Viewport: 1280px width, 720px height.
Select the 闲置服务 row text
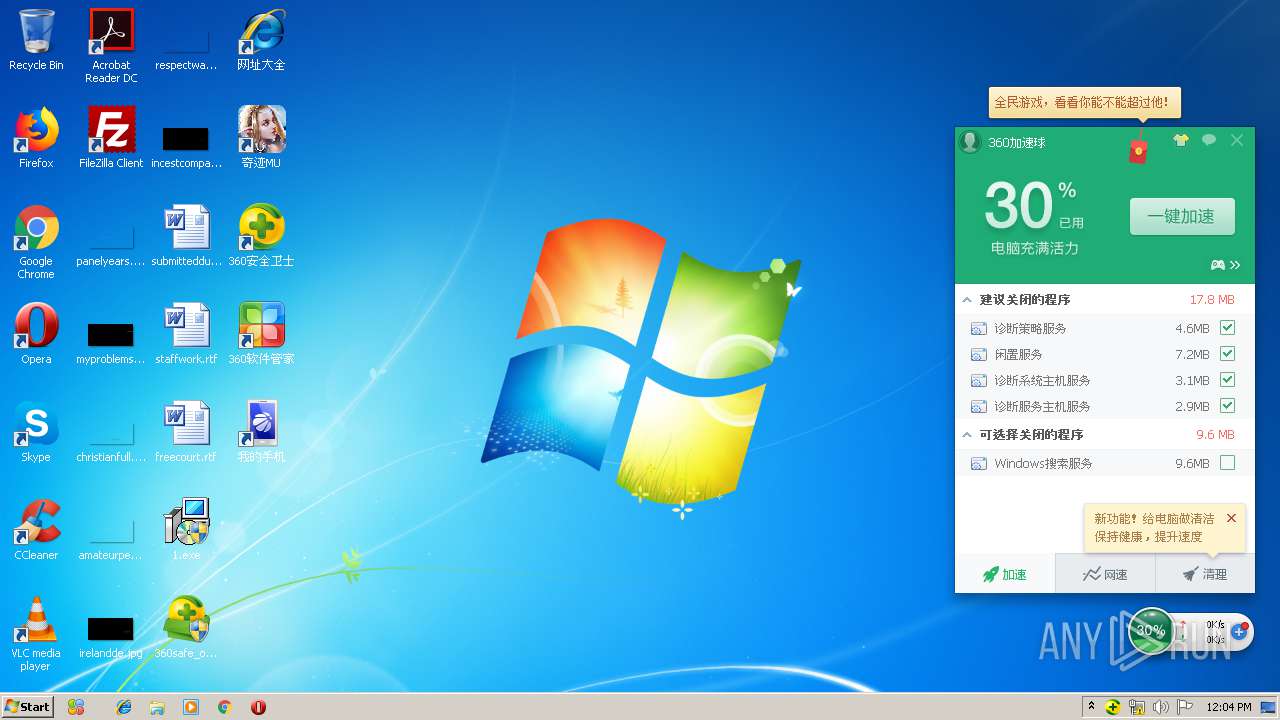click(1018, 354)
